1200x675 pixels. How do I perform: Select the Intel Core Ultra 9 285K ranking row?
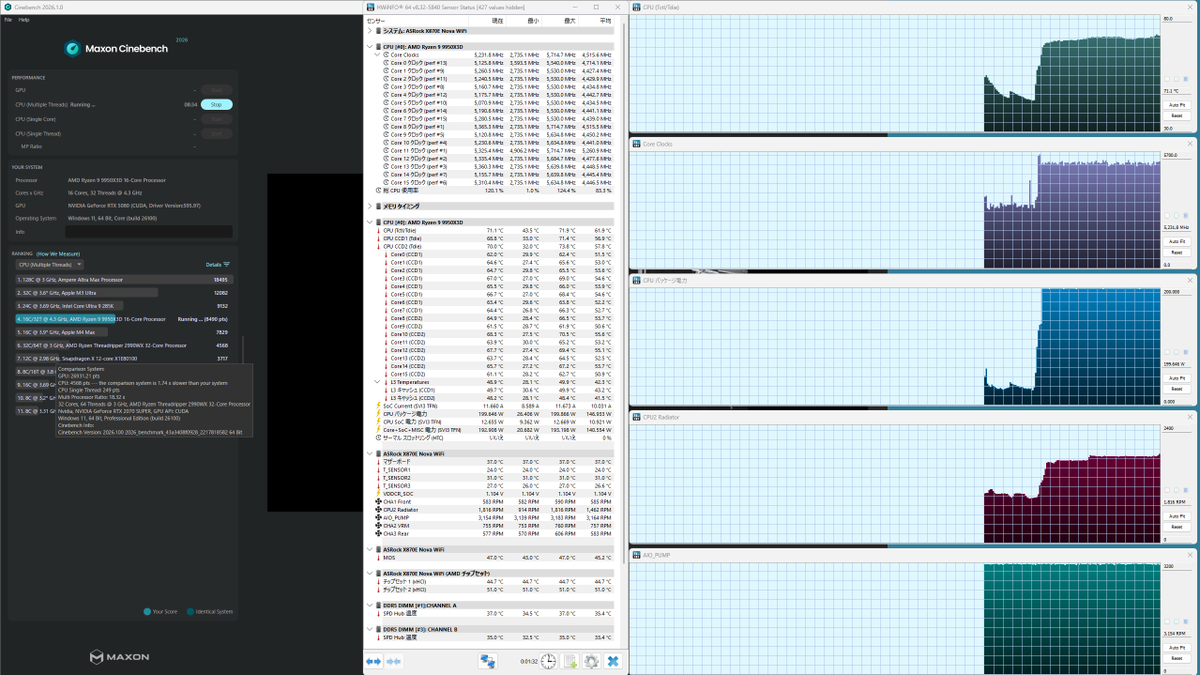point(122,306)
